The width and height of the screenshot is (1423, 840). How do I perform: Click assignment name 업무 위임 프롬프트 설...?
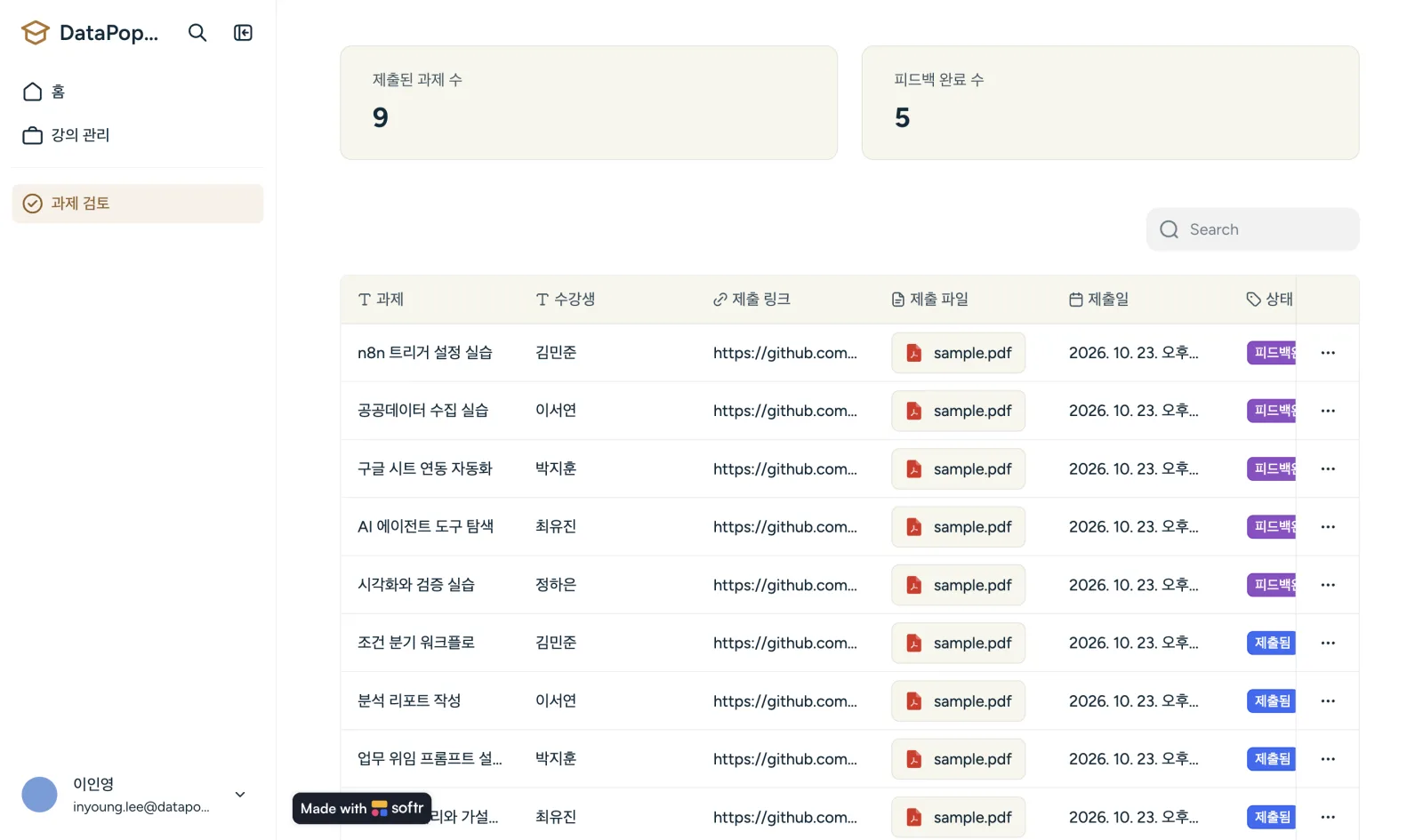(x=430, y=759)
